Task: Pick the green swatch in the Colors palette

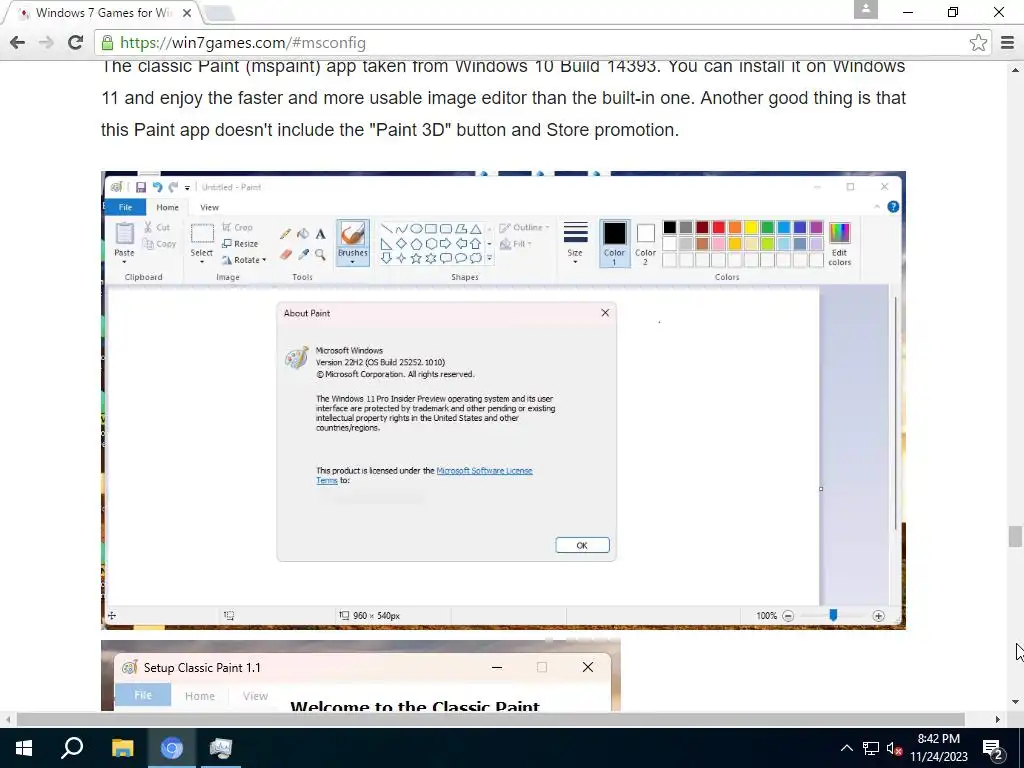Action: [x=767, y=227]
